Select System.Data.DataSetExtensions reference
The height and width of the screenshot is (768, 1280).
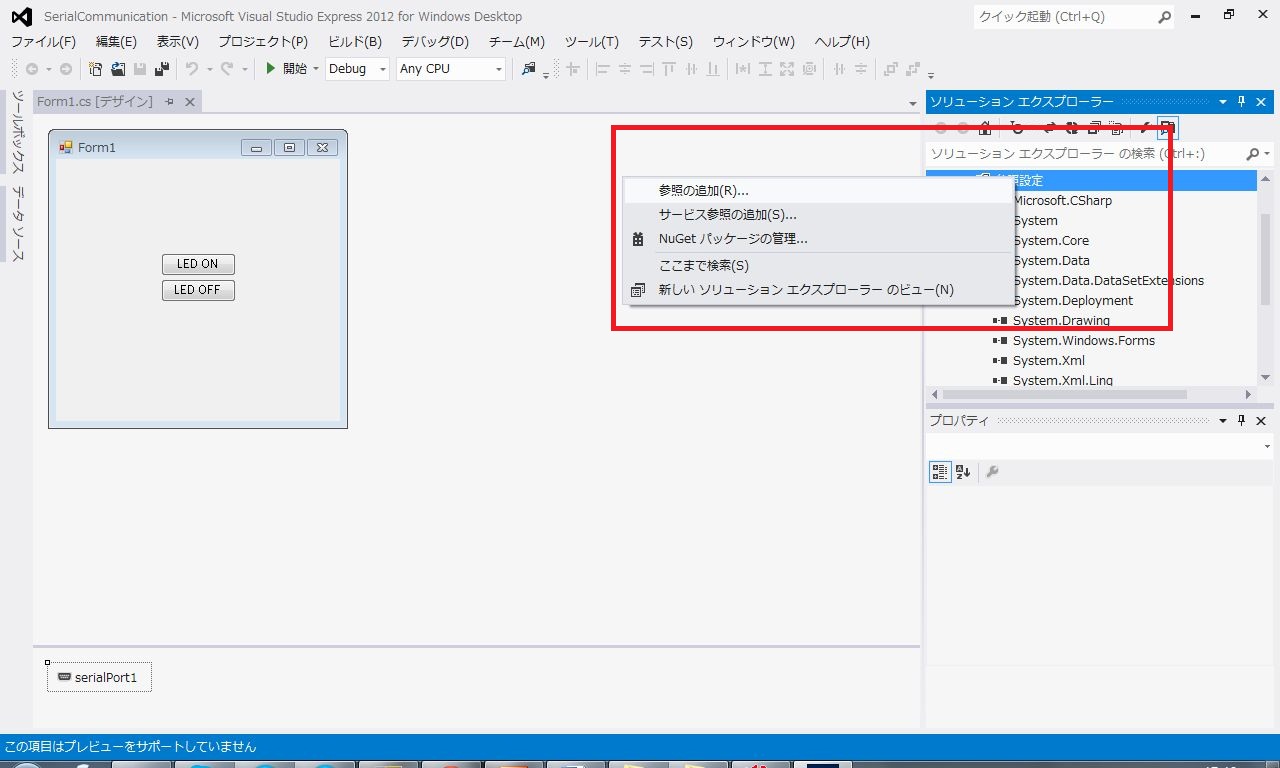[x=1108, y=281]
